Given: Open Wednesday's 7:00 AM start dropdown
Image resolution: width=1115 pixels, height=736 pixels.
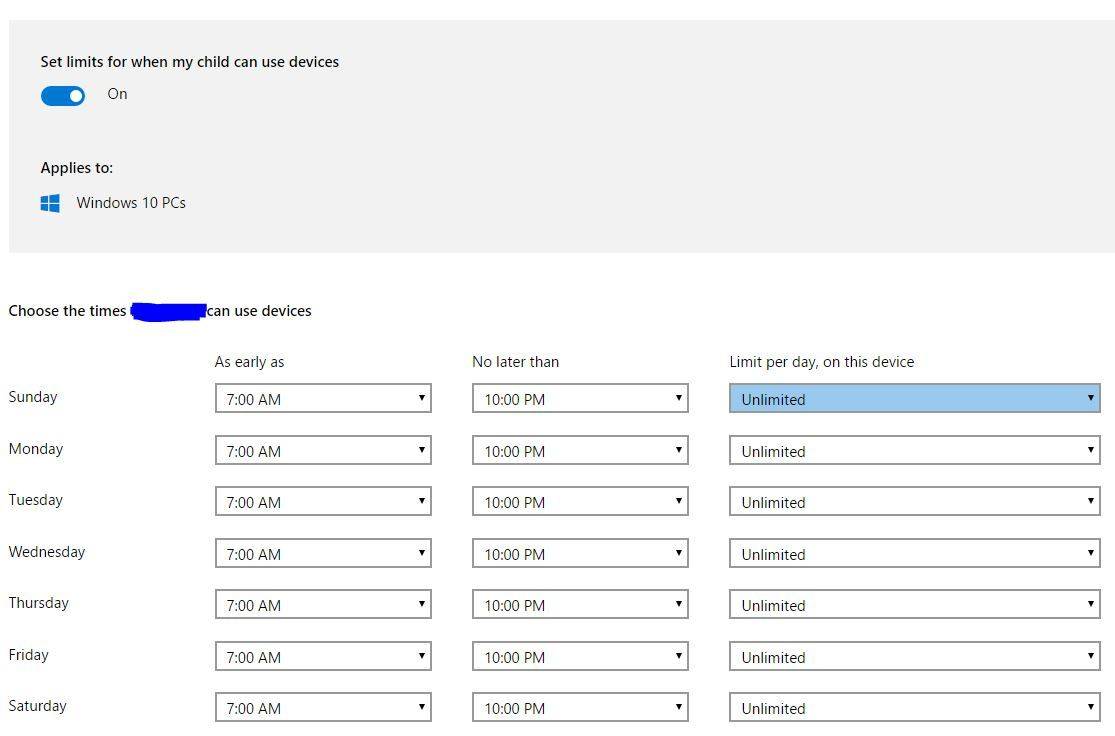Looking at the screenshot, I should tap(324, 553).
